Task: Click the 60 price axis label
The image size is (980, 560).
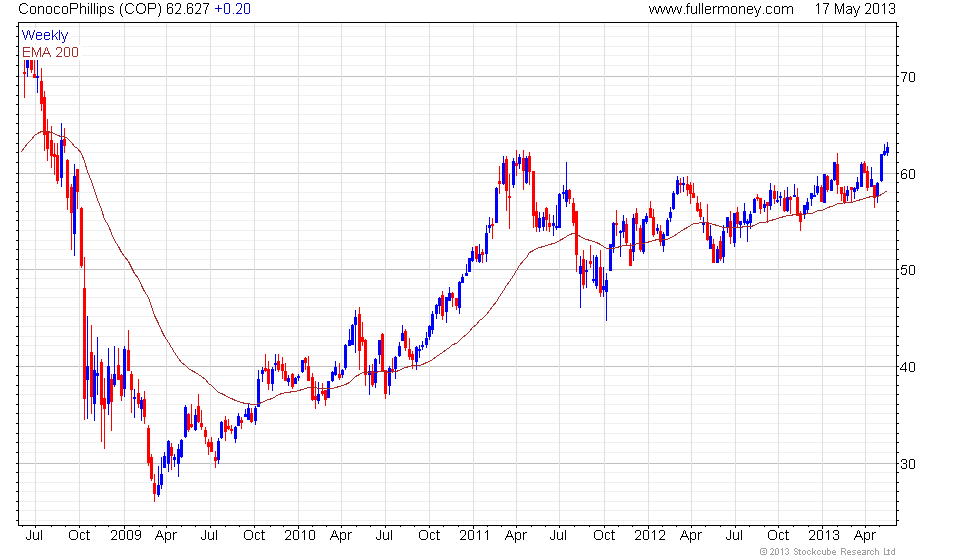Action: 908,174
